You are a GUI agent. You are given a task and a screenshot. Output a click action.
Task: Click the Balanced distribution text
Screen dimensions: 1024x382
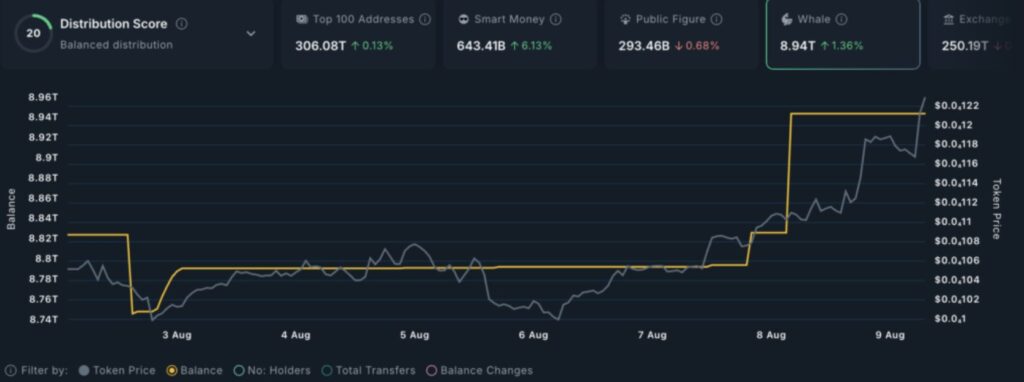pyautogui.click(x=116, y=45)
